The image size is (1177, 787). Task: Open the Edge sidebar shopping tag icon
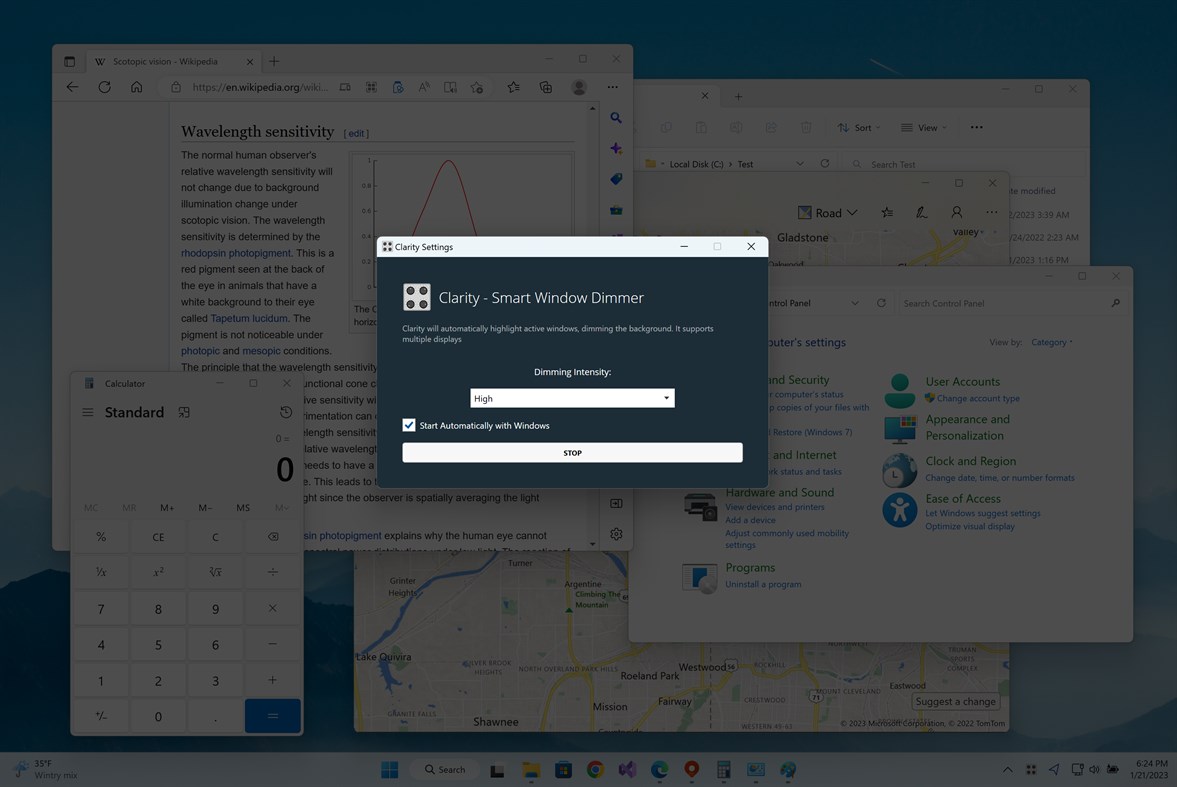tap(616, 179)
